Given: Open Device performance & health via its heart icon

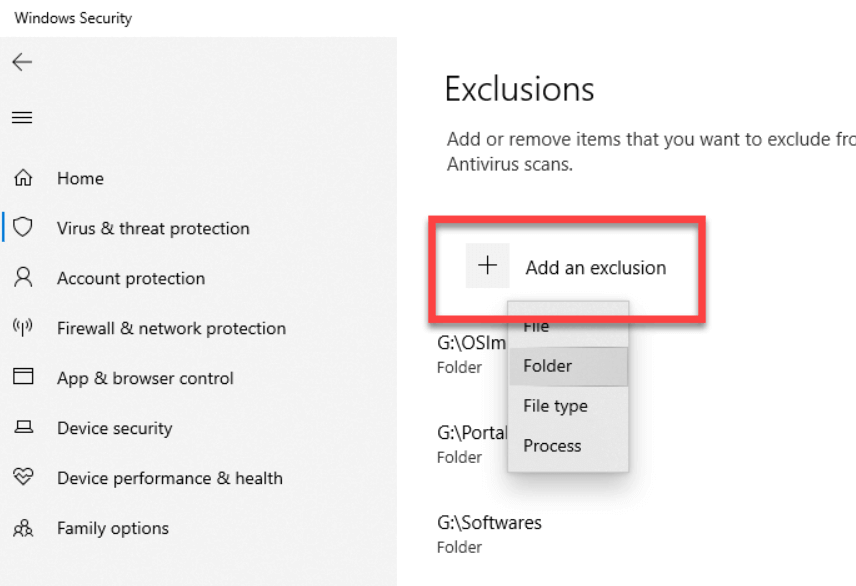Looking at the screenshot, I should [21, 478].
